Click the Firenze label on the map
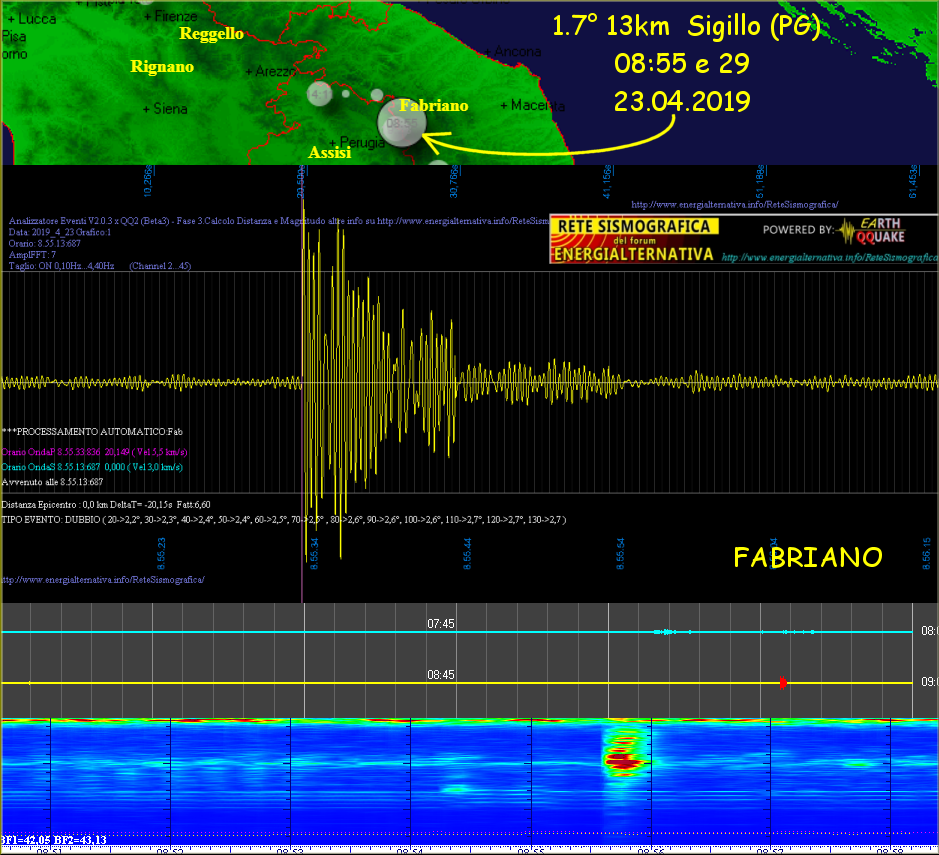 (171, 16)
